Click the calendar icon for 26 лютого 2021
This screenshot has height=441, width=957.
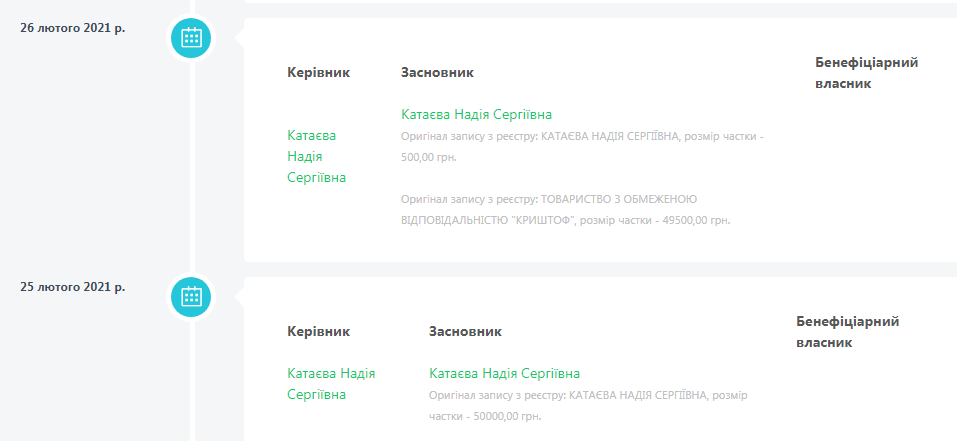pos(192,39)
